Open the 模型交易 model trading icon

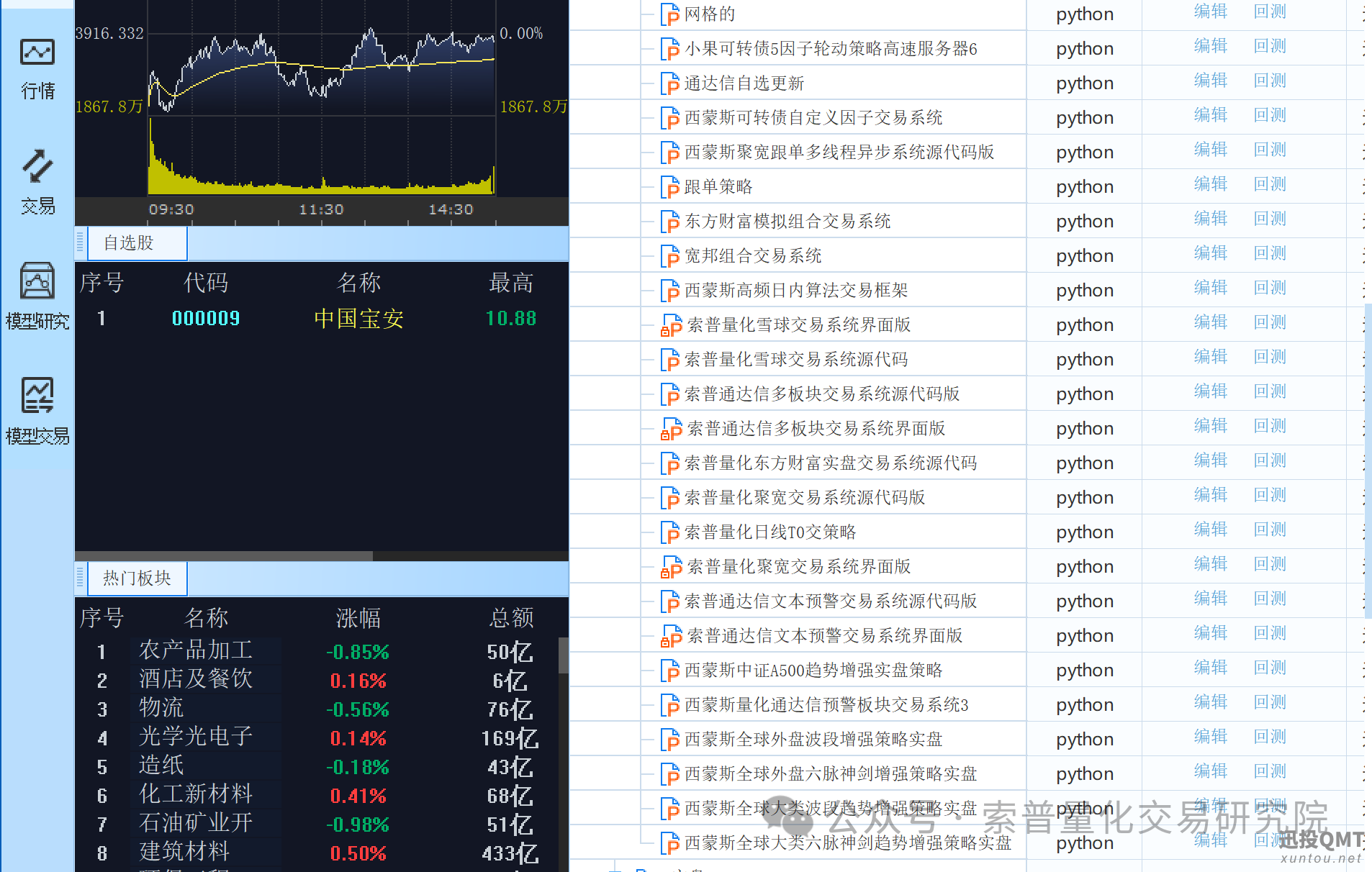click(x=37, y=412)
